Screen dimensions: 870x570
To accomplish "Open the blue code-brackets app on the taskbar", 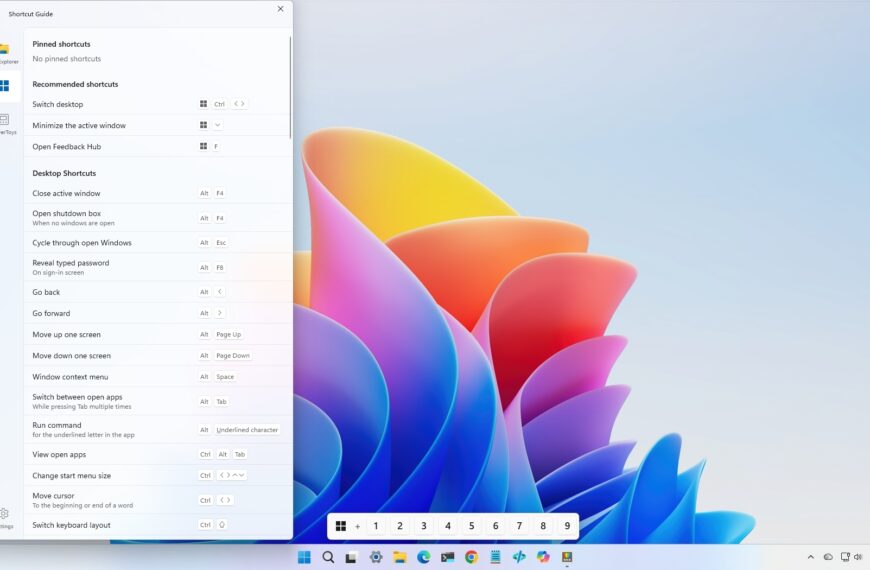I will tap(519, 557).
